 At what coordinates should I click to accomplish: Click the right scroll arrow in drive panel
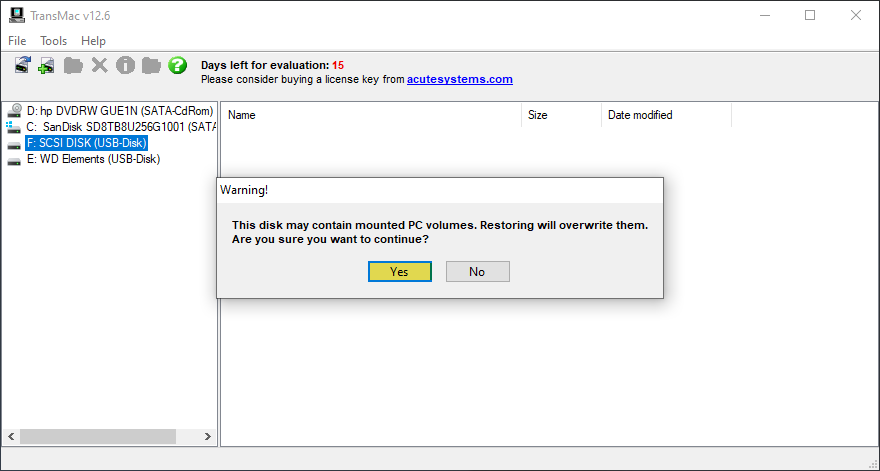click(x=208, y=436)
